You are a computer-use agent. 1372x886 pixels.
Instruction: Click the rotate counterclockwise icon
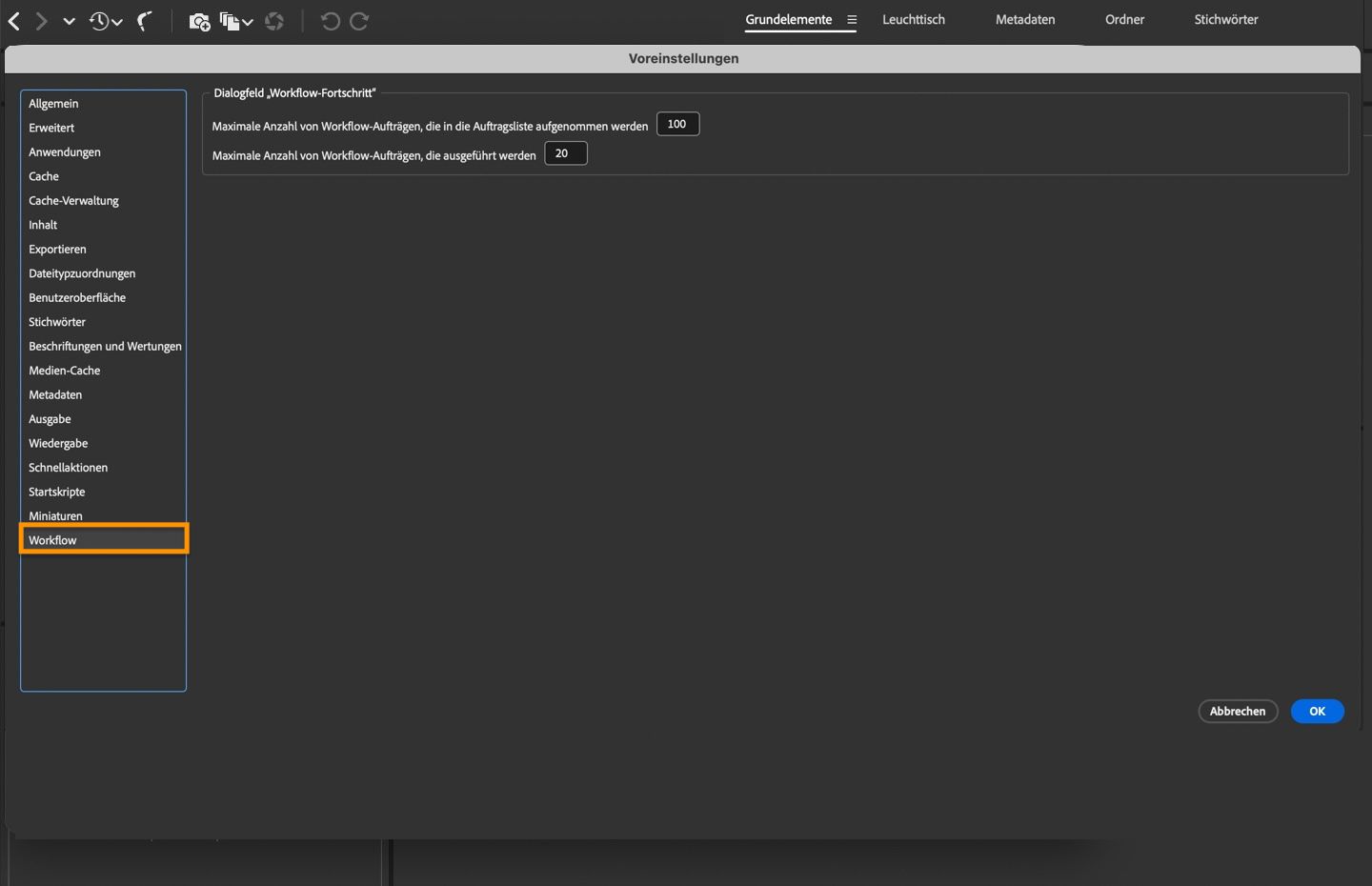330,21
